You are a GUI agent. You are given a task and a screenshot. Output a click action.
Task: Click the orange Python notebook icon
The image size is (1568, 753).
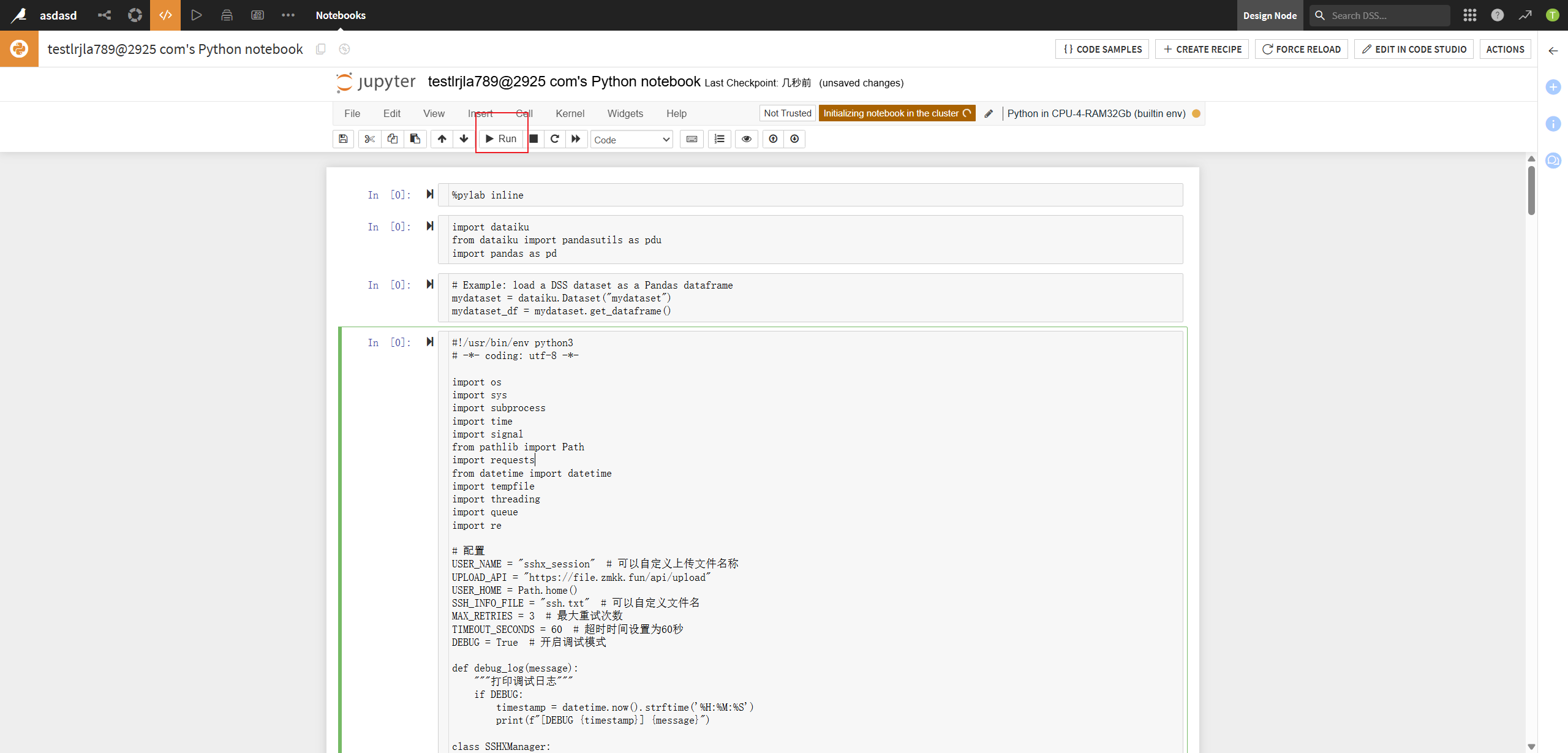(19, 49)
